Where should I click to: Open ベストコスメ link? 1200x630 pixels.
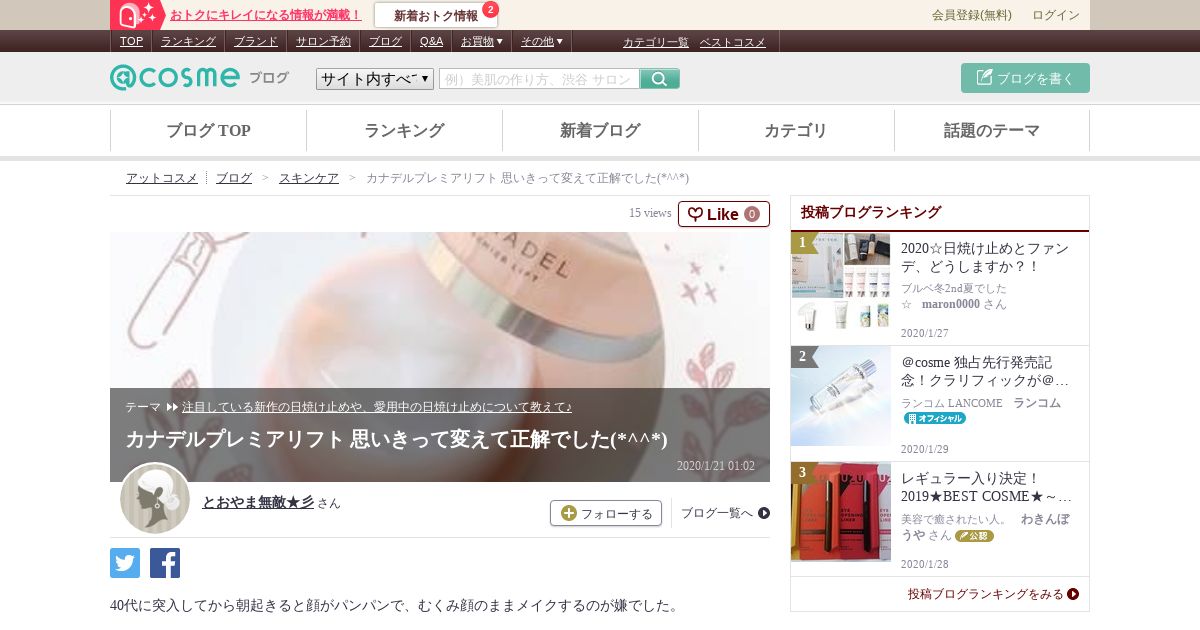[x=732, y=42]
